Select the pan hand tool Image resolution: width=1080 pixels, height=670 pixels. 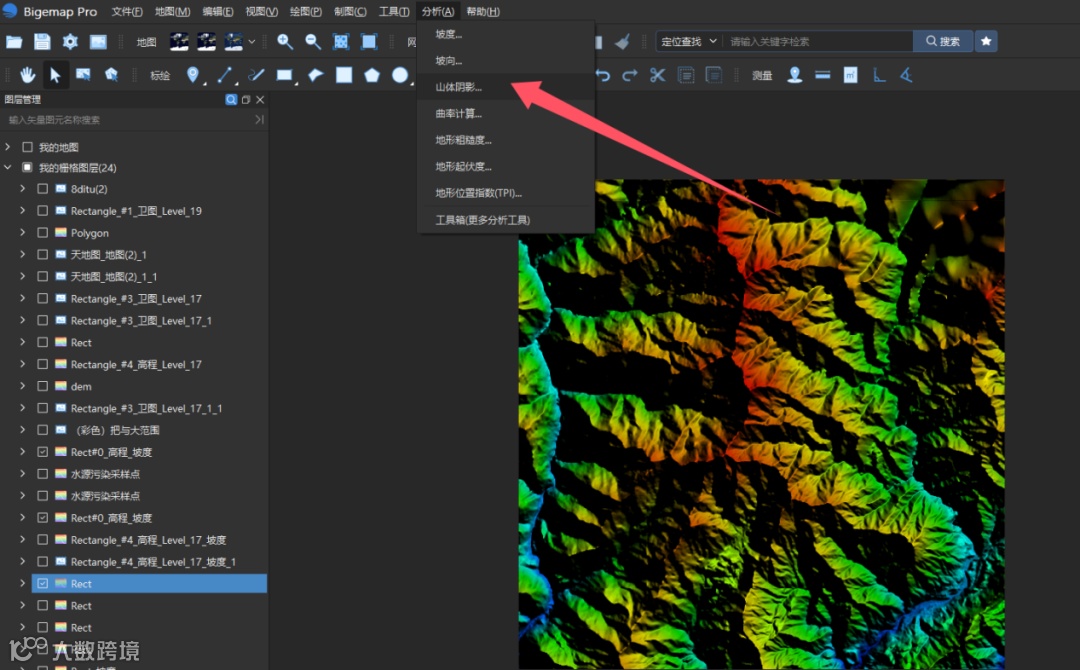(x=27, y=75)
